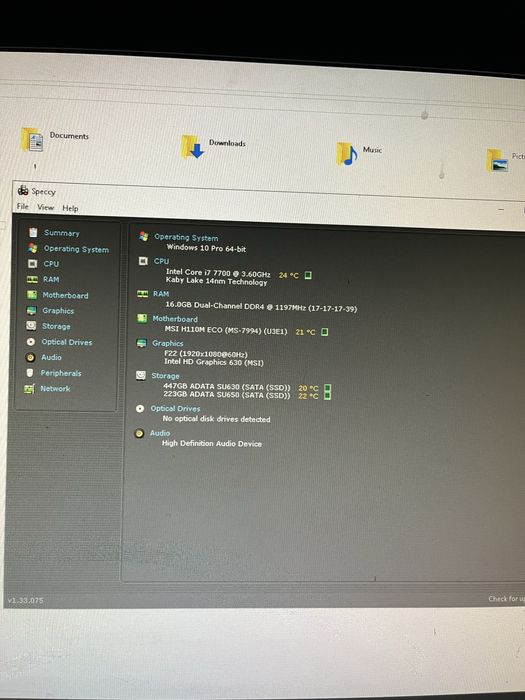
Task: Click the Intel HD Graphics 630 text
Action: [x=213, y=362]
